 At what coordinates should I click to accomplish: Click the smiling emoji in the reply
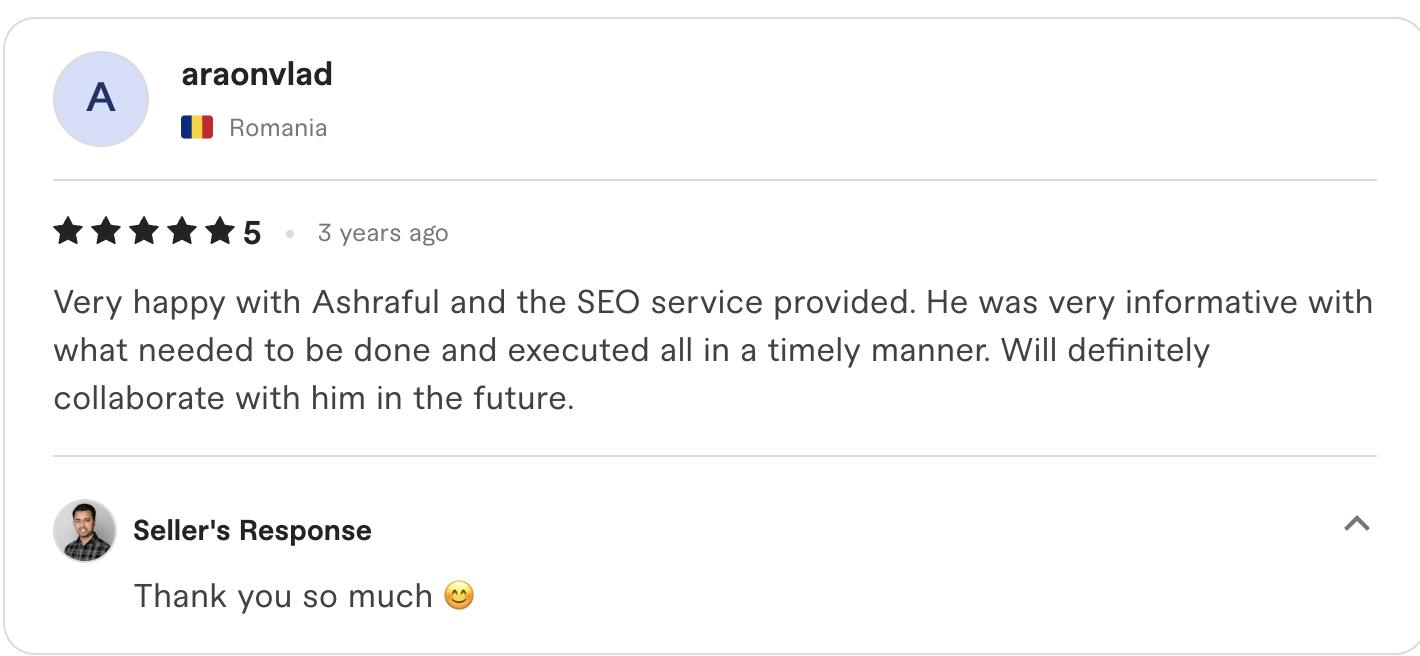coord(461,595)
